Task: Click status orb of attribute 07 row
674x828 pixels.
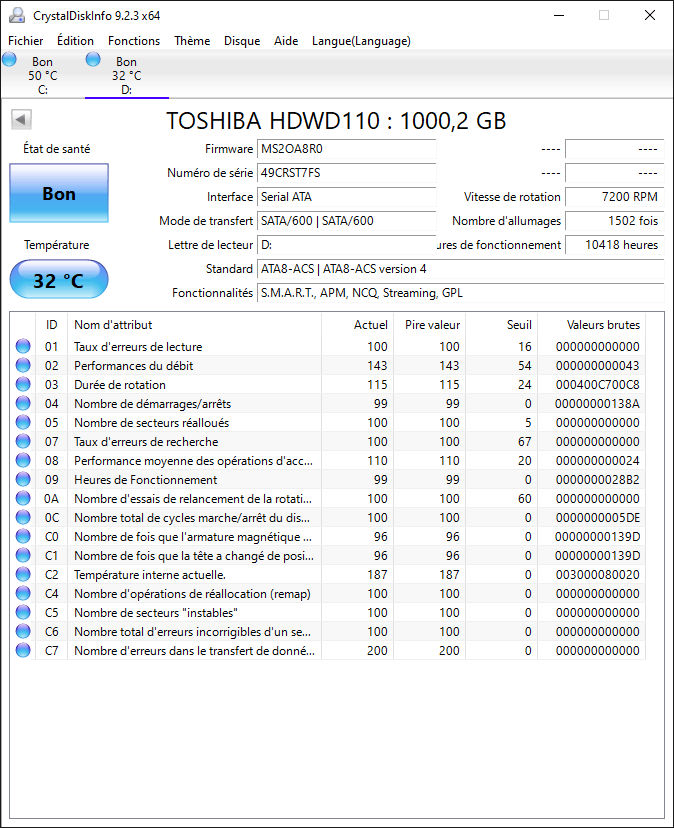Action: [x=23, y=441]
